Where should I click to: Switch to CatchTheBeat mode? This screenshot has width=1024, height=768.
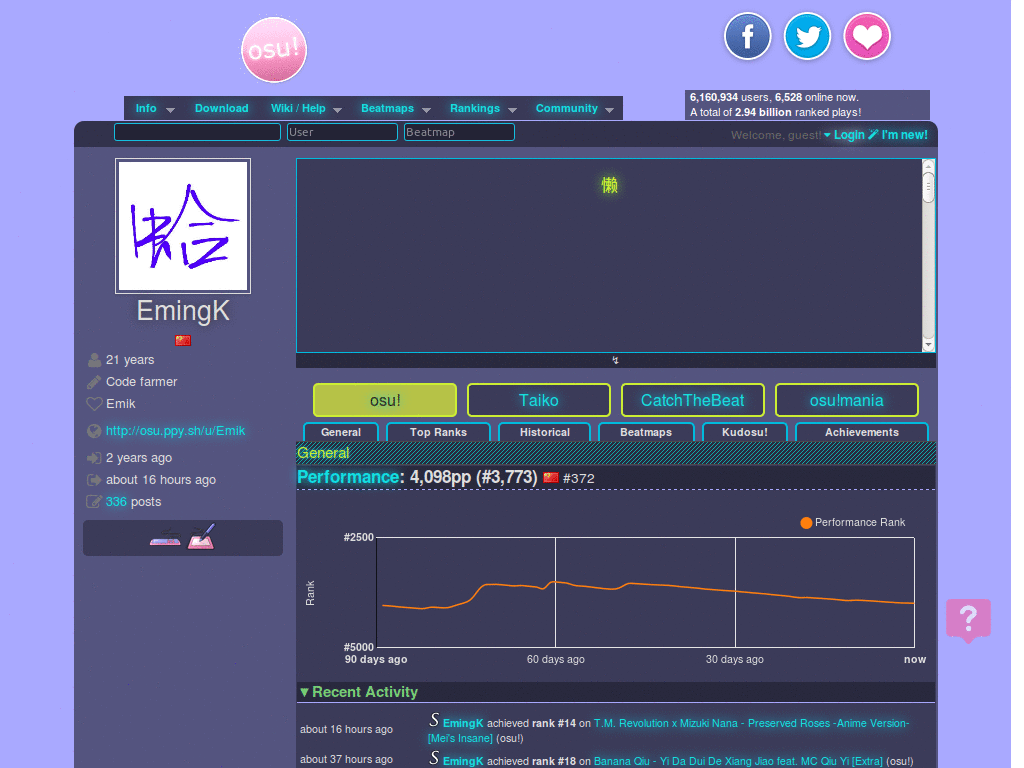pyautogui.click(x=691, y=400)
